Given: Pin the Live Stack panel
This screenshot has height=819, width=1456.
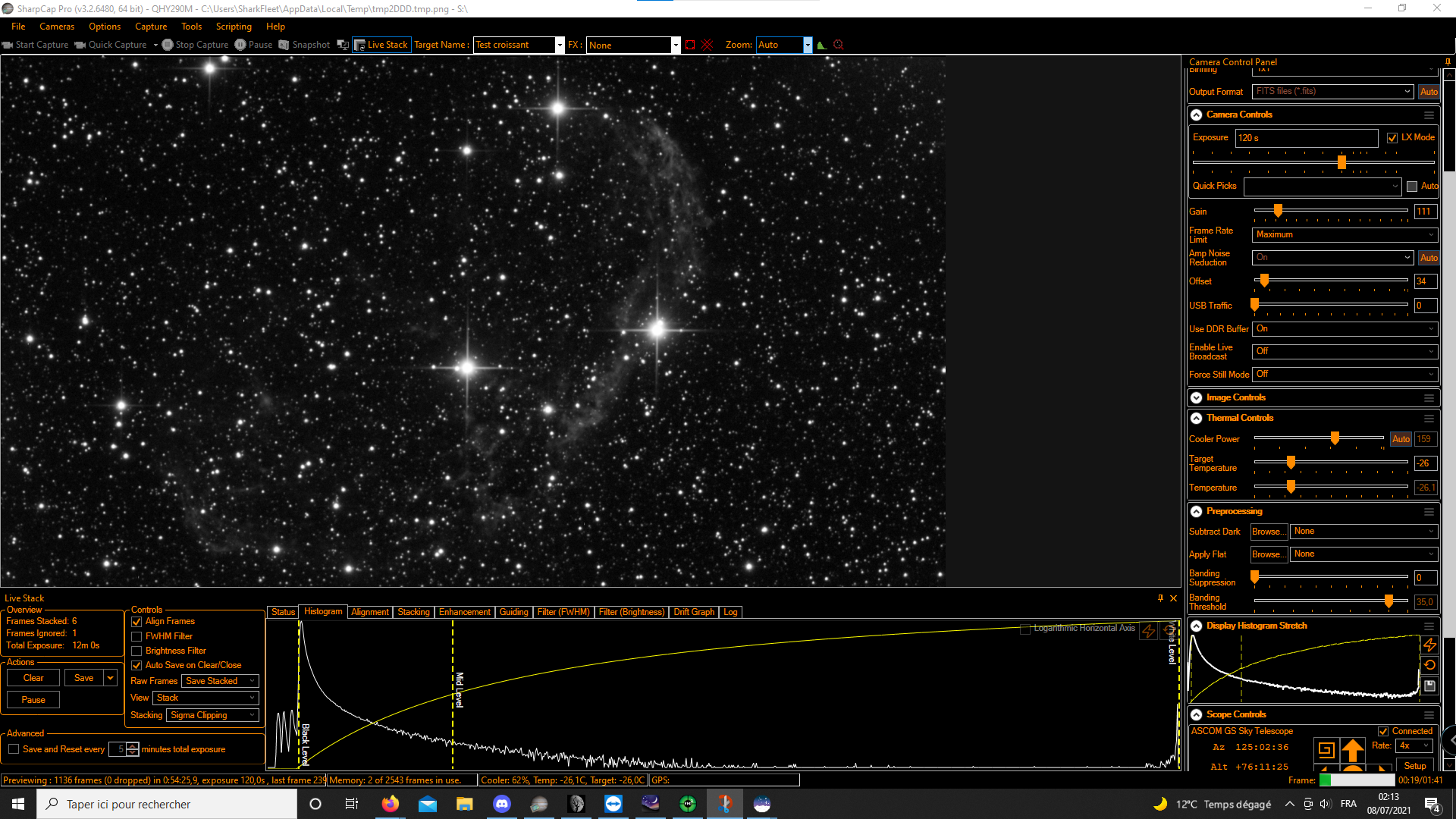Looking at the screenshot, I should point(1160,598).
